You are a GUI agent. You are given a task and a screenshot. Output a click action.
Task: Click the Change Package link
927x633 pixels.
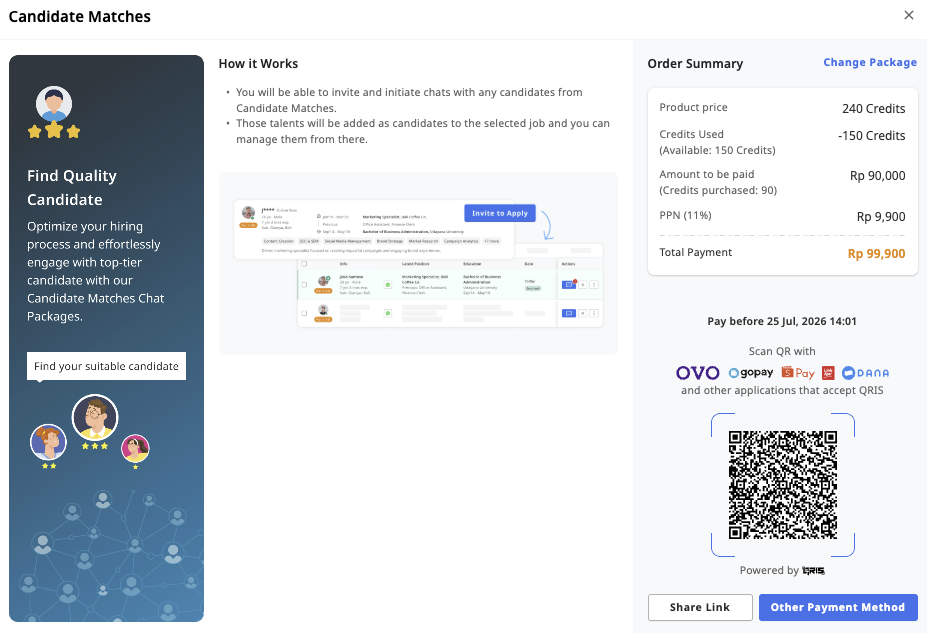tap(870, 63)
